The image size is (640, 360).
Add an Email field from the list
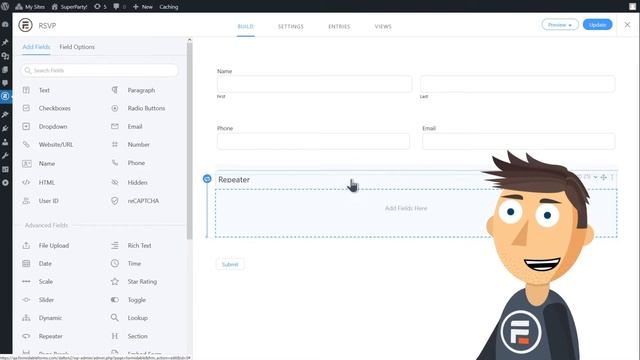(x=135, y=127)
